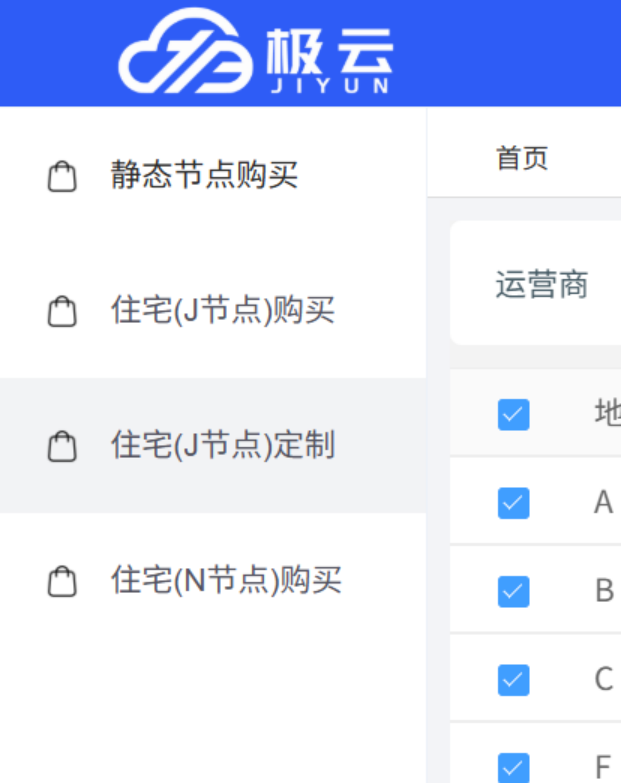Image resolution: width=621 pixels, height=783 pixels.
Task: Click the bag icon beside 静态节点购买
Action: click(62, 178)
